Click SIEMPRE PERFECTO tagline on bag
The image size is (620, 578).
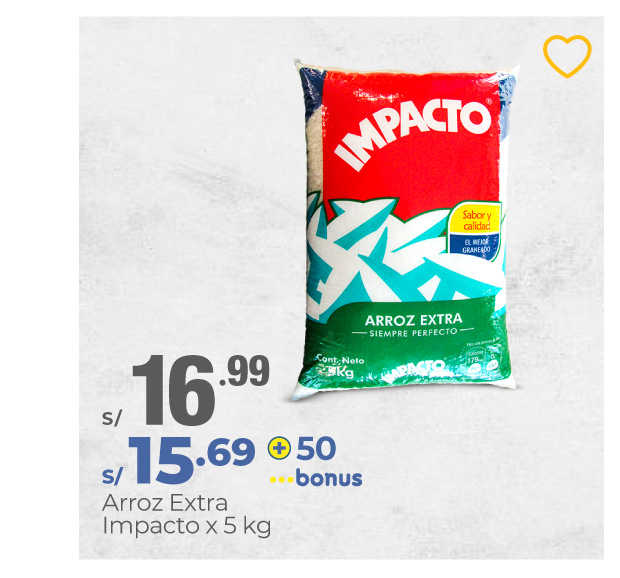click(413, 333)
